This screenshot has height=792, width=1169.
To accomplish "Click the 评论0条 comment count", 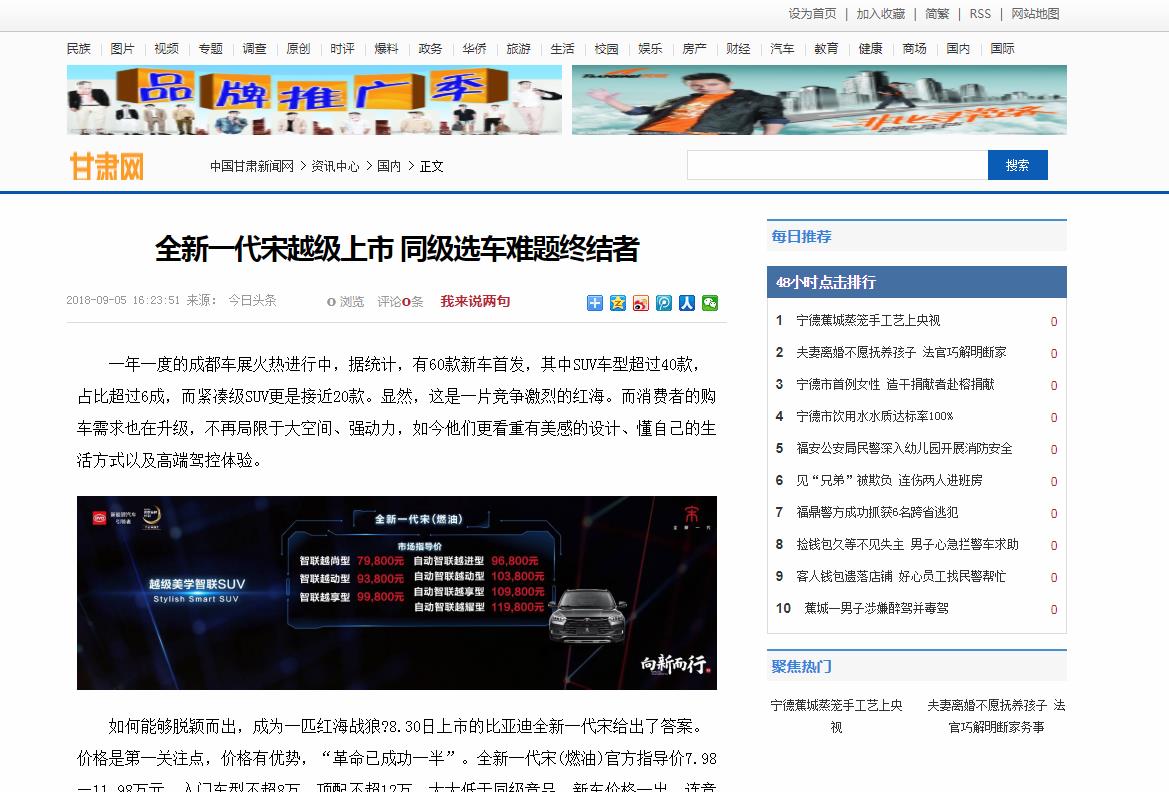I will pos(400,301).
